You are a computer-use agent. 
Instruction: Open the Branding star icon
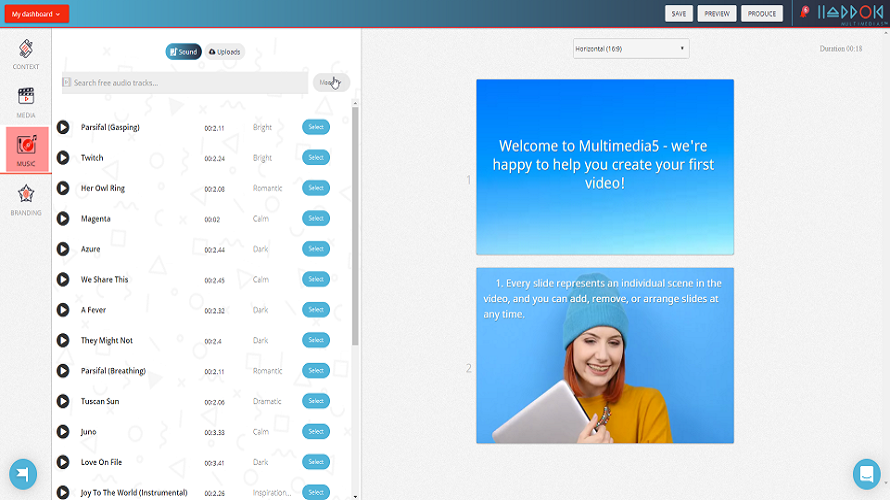[26, 194]
